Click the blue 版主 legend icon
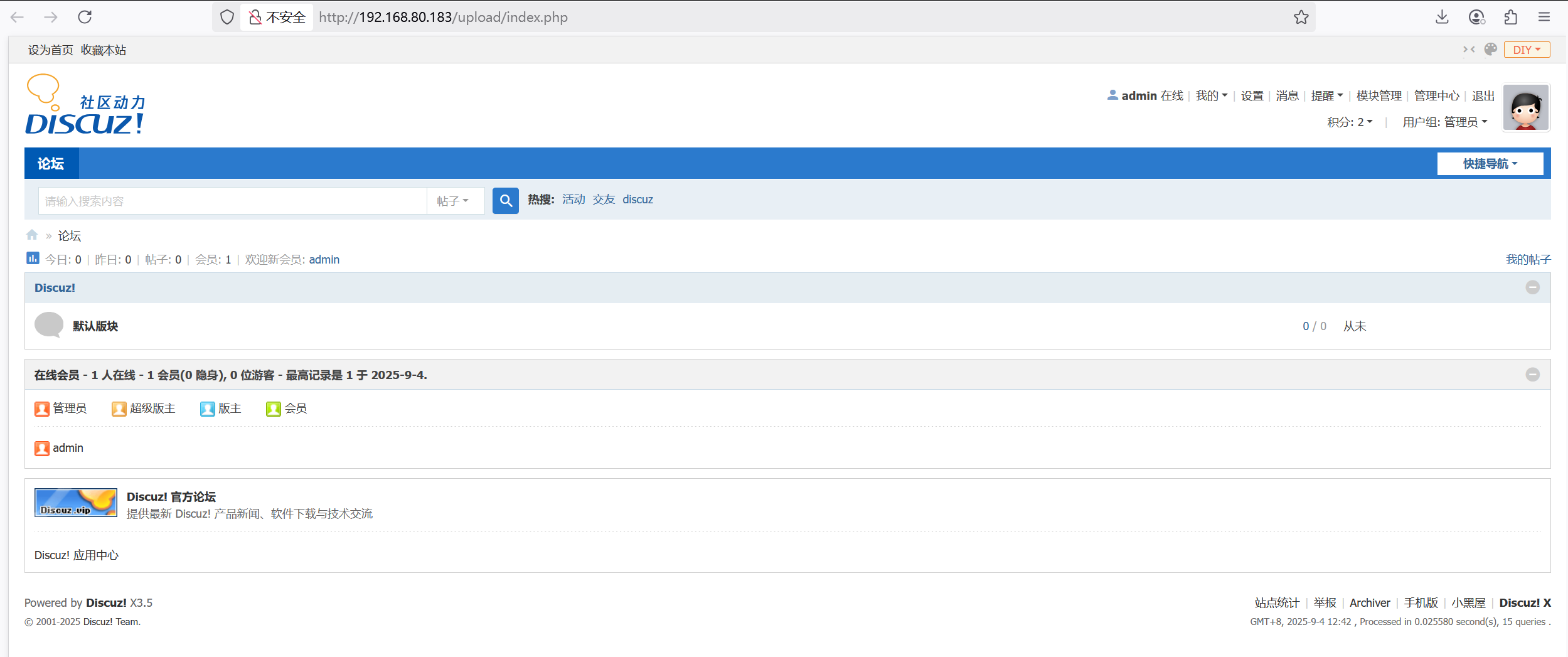The image size is (1568, 657). click(208, 409)
